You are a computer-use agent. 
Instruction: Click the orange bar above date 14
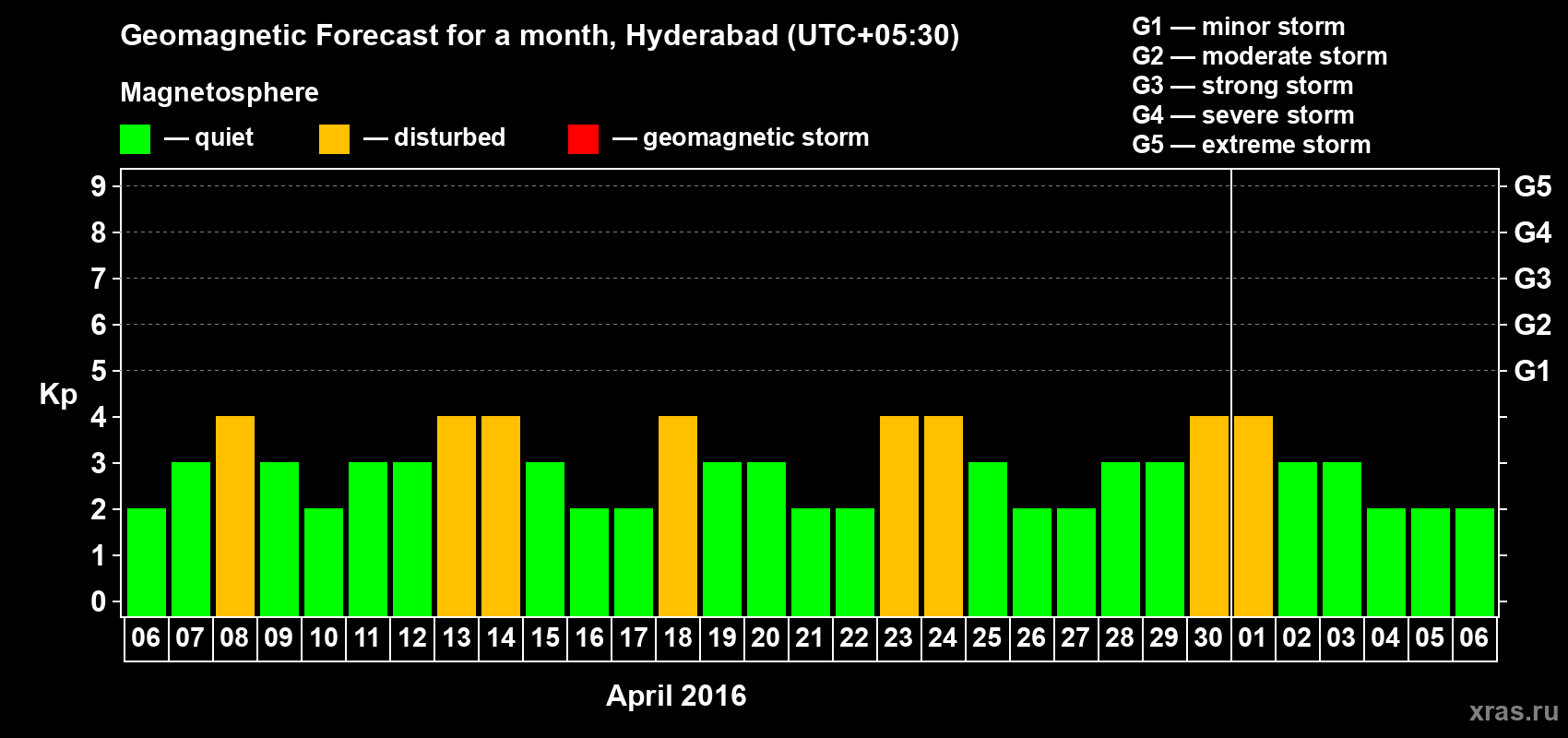point(501,517)
